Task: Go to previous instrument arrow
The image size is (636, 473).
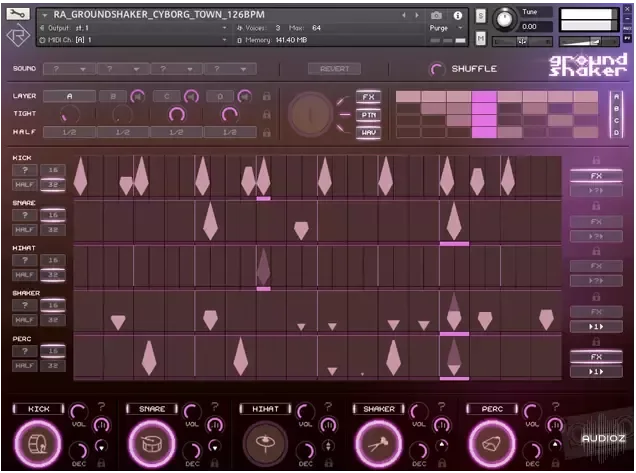Action: click(404, 15)
